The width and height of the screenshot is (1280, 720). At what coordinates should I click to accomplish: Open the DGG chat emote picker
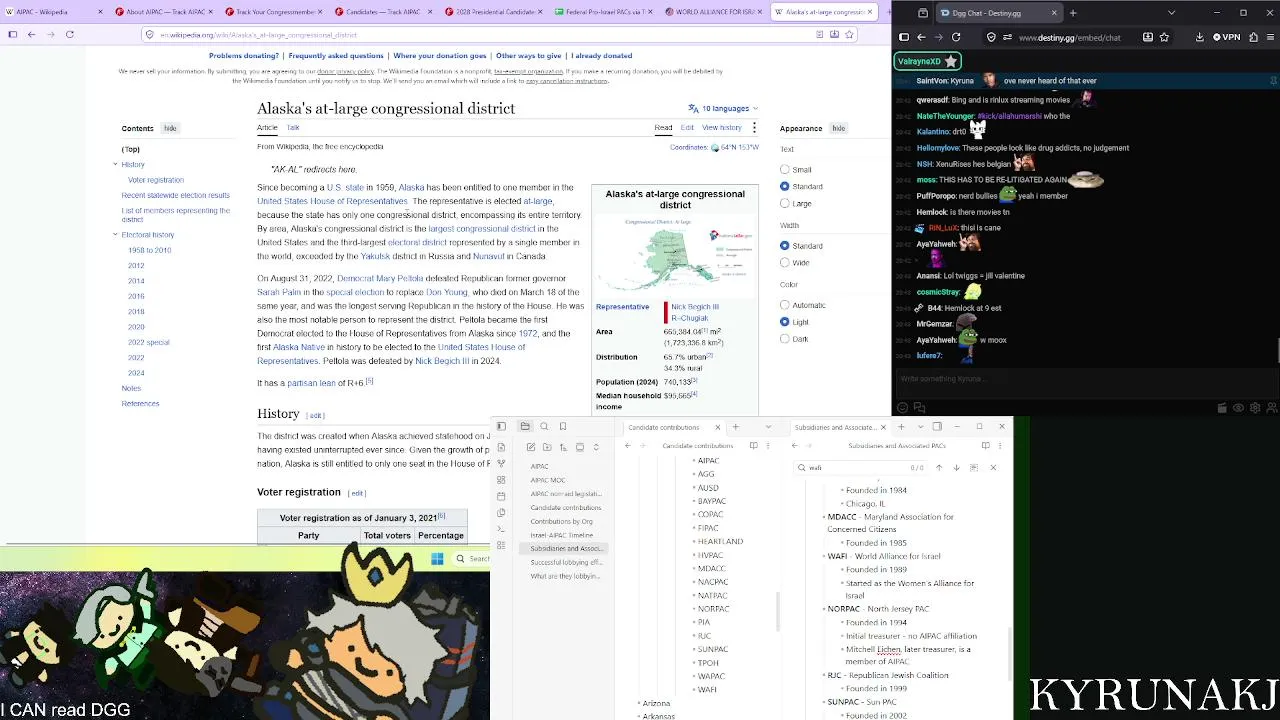point(903,408)
